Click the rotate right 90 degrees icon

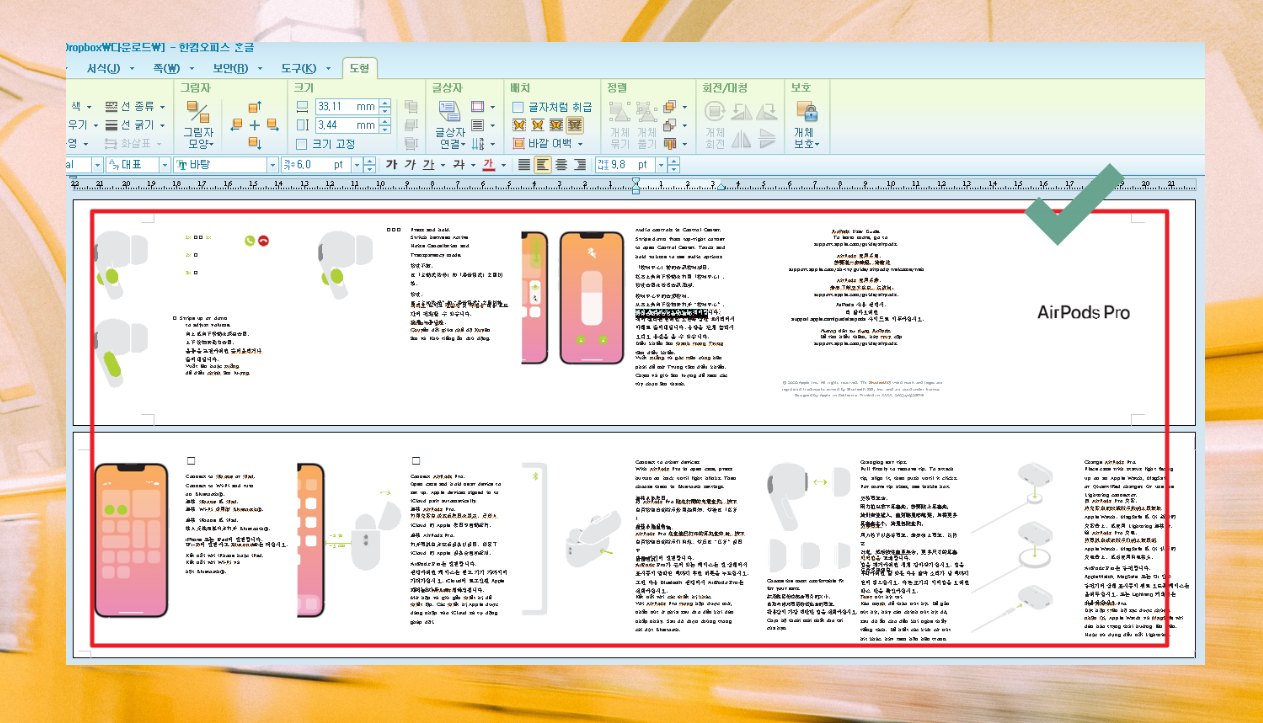coord(767,111)
